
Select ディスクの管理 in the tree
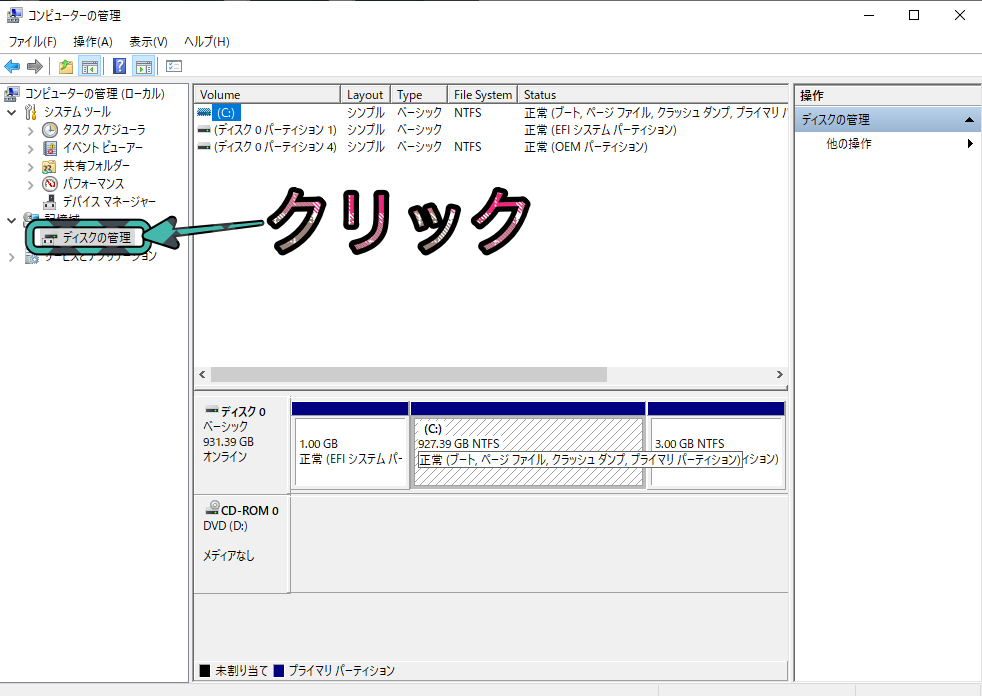point(96,237)
